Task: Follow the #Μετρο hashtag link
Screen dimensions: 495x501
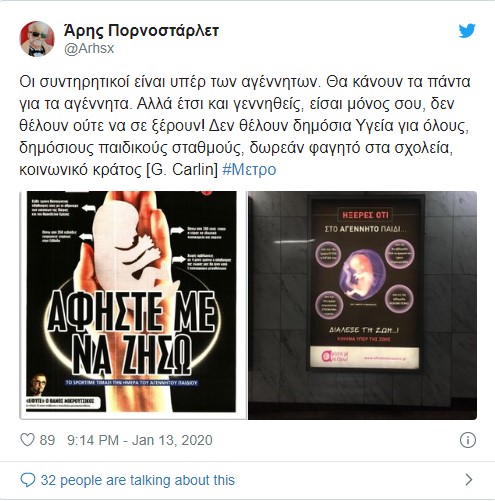Action: coord(249,169)
